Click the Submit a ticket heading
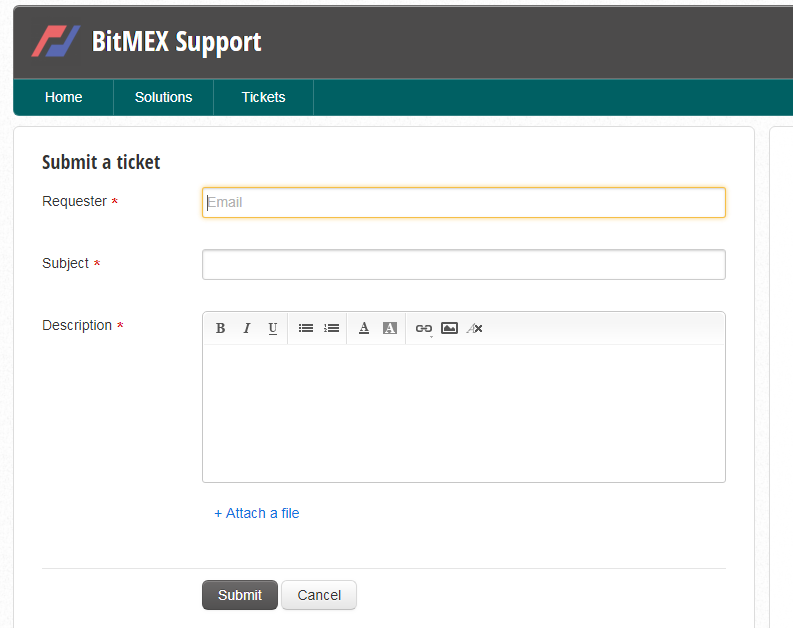Screen dimensions: 793x628 pos(101,162)
